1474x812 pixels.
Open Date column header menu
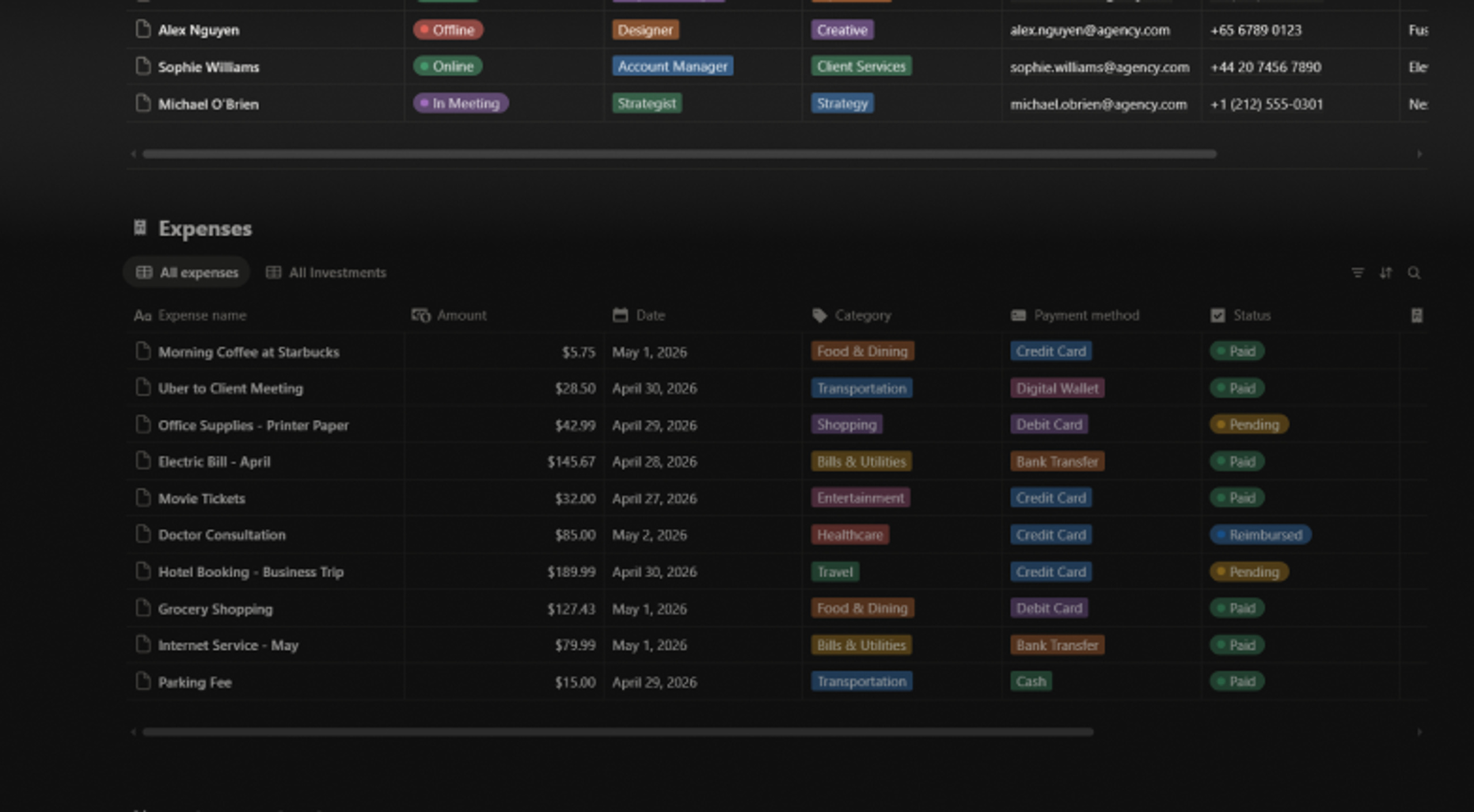coord(639,315)
